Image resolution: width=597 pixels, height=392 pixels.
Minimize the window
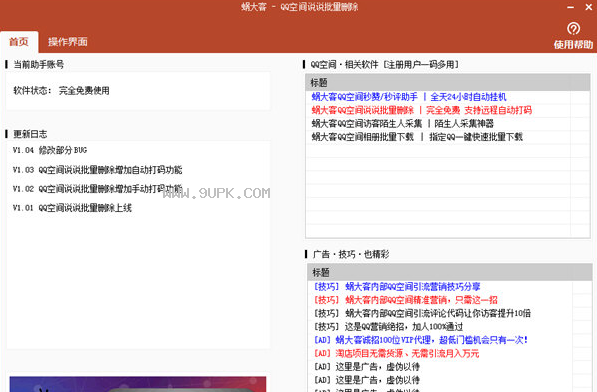[x=570, y=7]
